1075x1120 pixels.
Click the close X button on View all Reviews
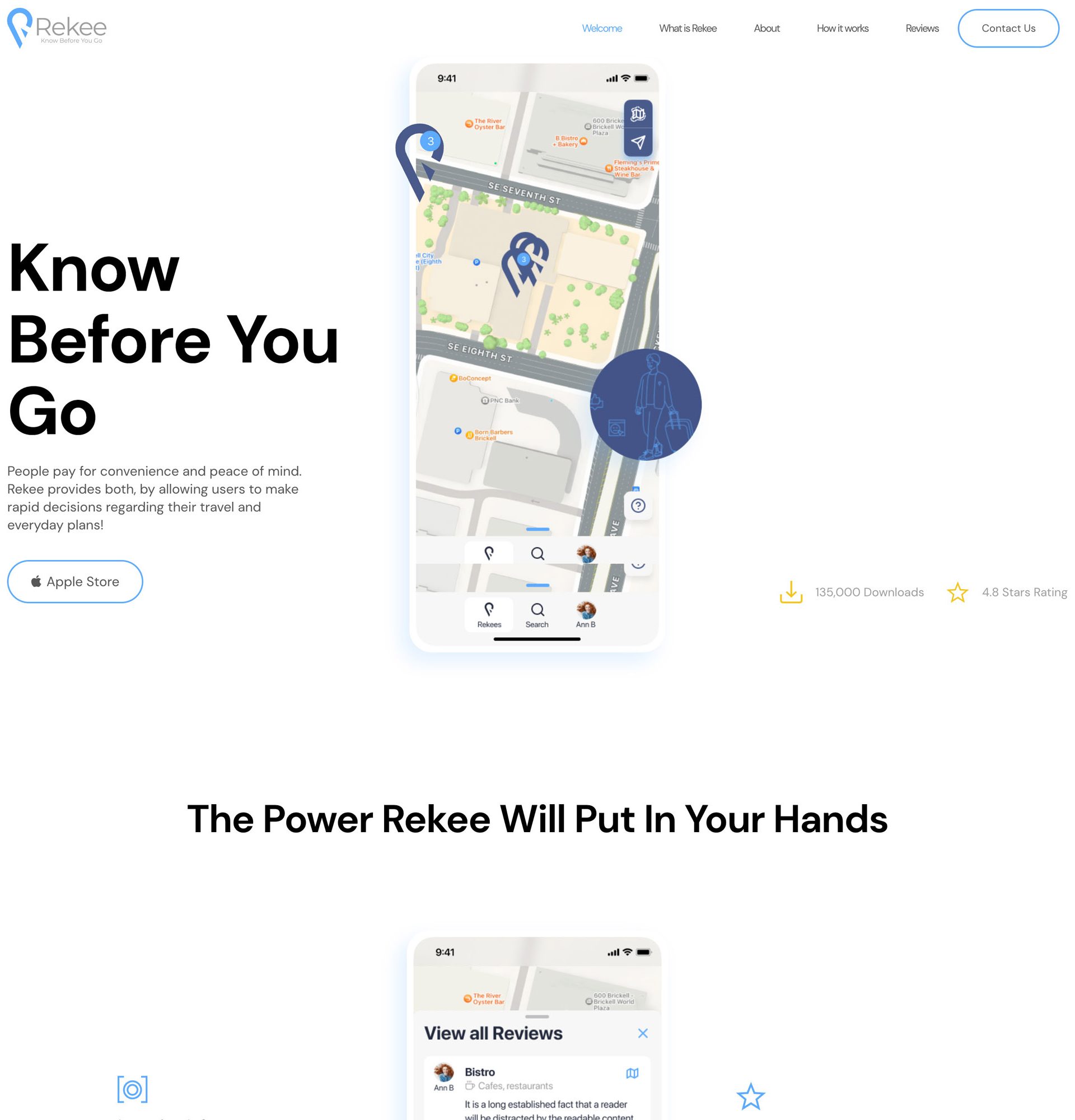(x=643, y=1033)
